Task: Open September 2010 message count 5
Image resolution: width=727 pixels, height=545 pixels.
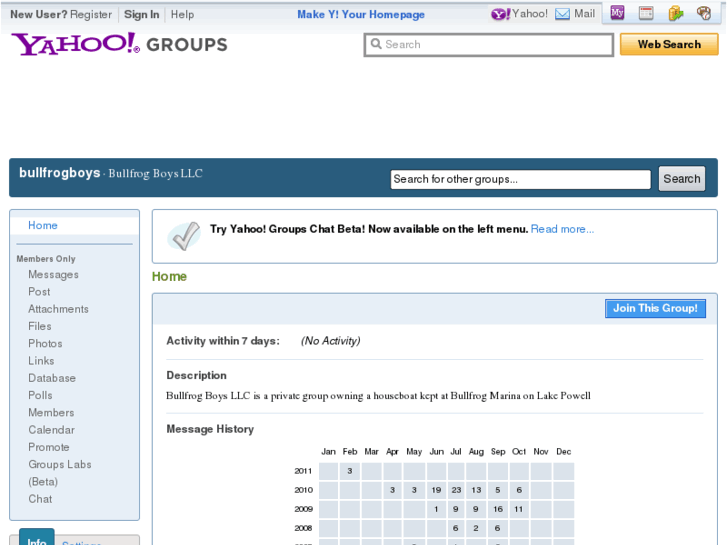Action: pyautogui.click(x=498, y=490)
